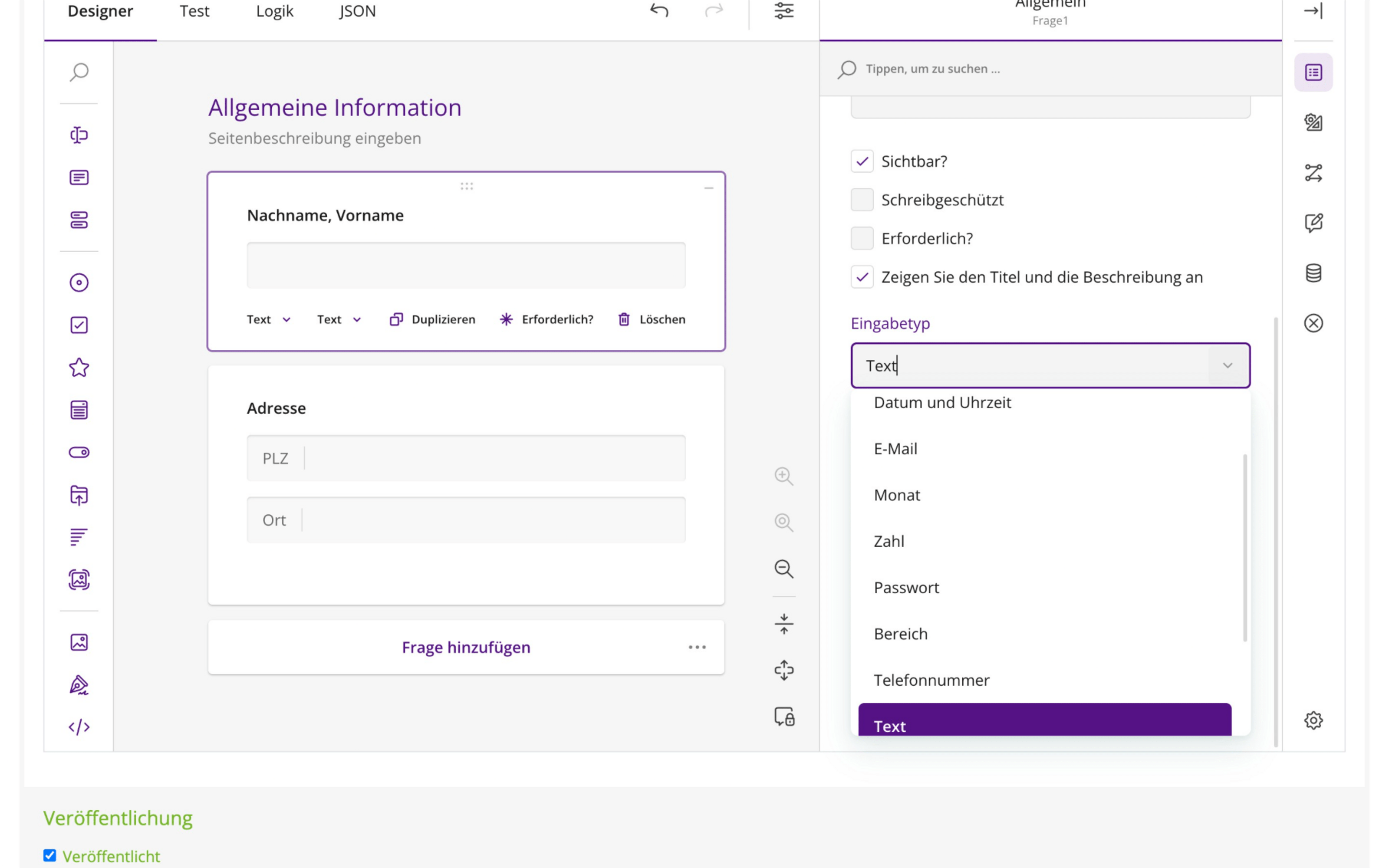1389x868 pixels.
Task: Mark question required via Erforderlich? button
Action: coord(546,320)
